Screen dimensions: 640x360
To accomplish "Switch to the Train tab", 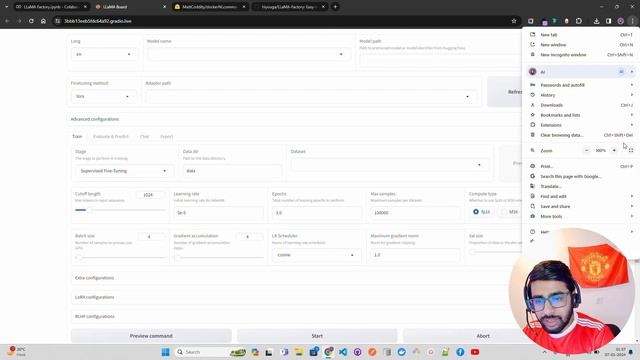I will pyautogui.click(x=77, y=136).
